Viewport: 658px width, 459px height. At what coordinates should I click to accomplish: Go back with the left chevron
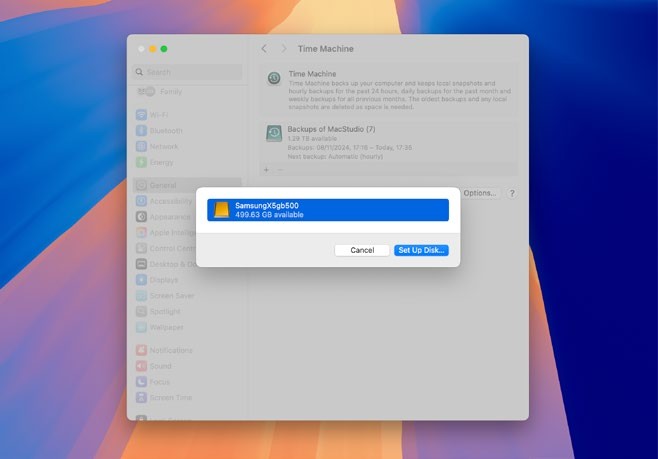264,49
